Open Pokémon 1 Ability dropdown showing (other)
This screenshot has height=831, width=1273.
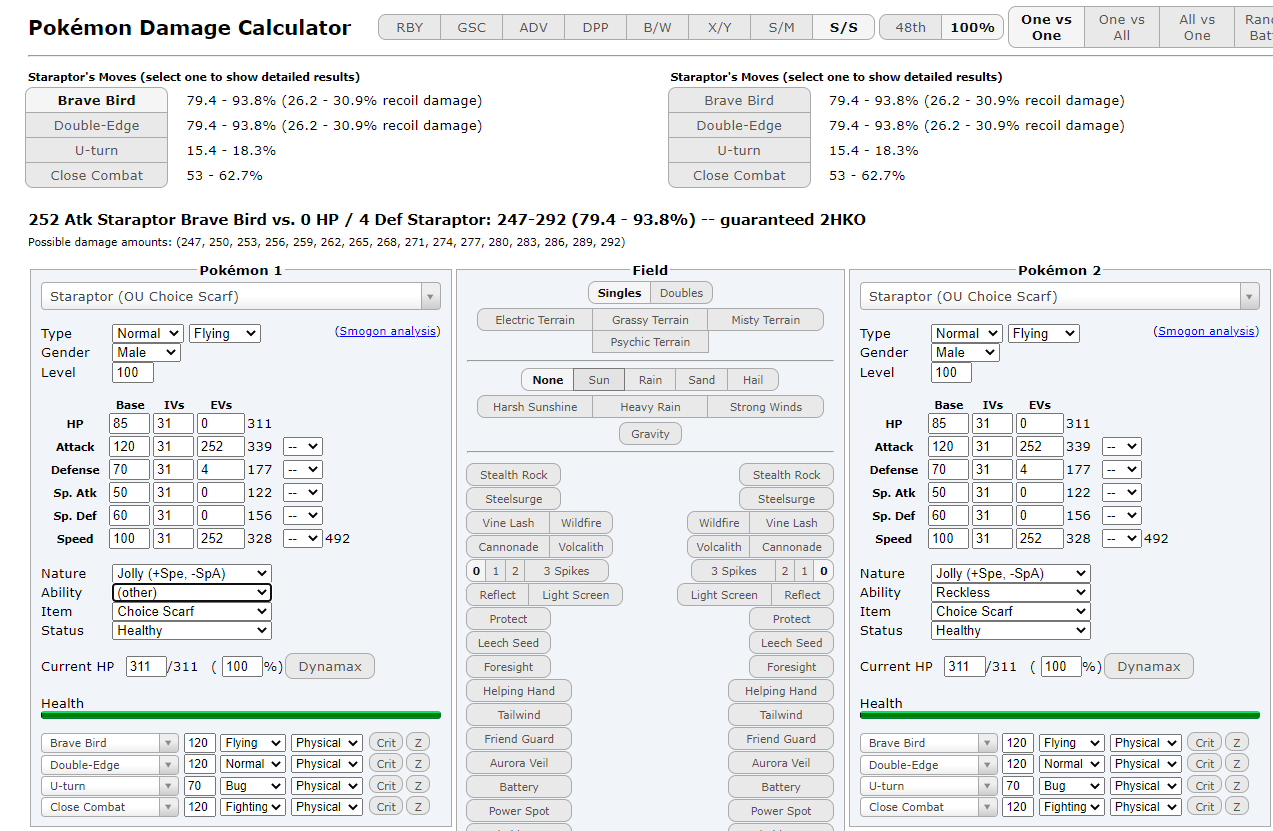pos(192,592)
